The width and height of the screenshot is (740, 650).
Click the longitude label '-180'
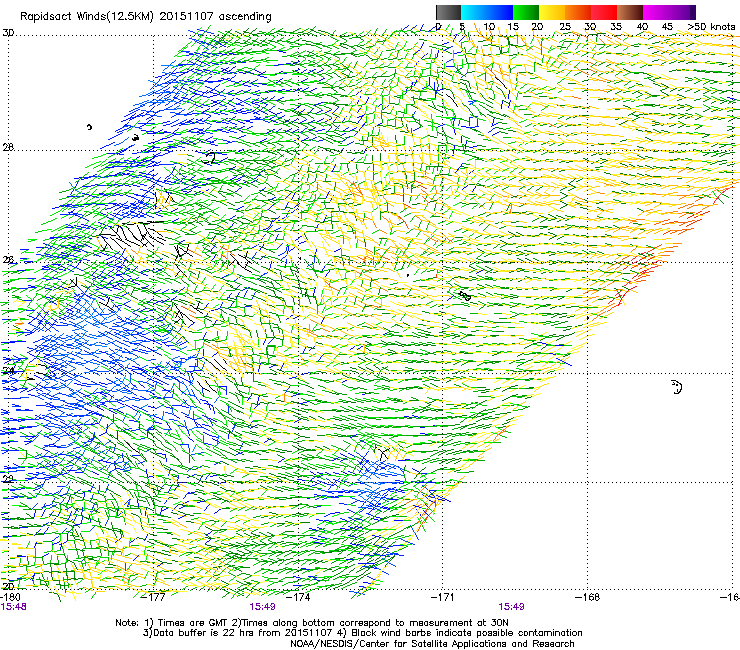10,597
